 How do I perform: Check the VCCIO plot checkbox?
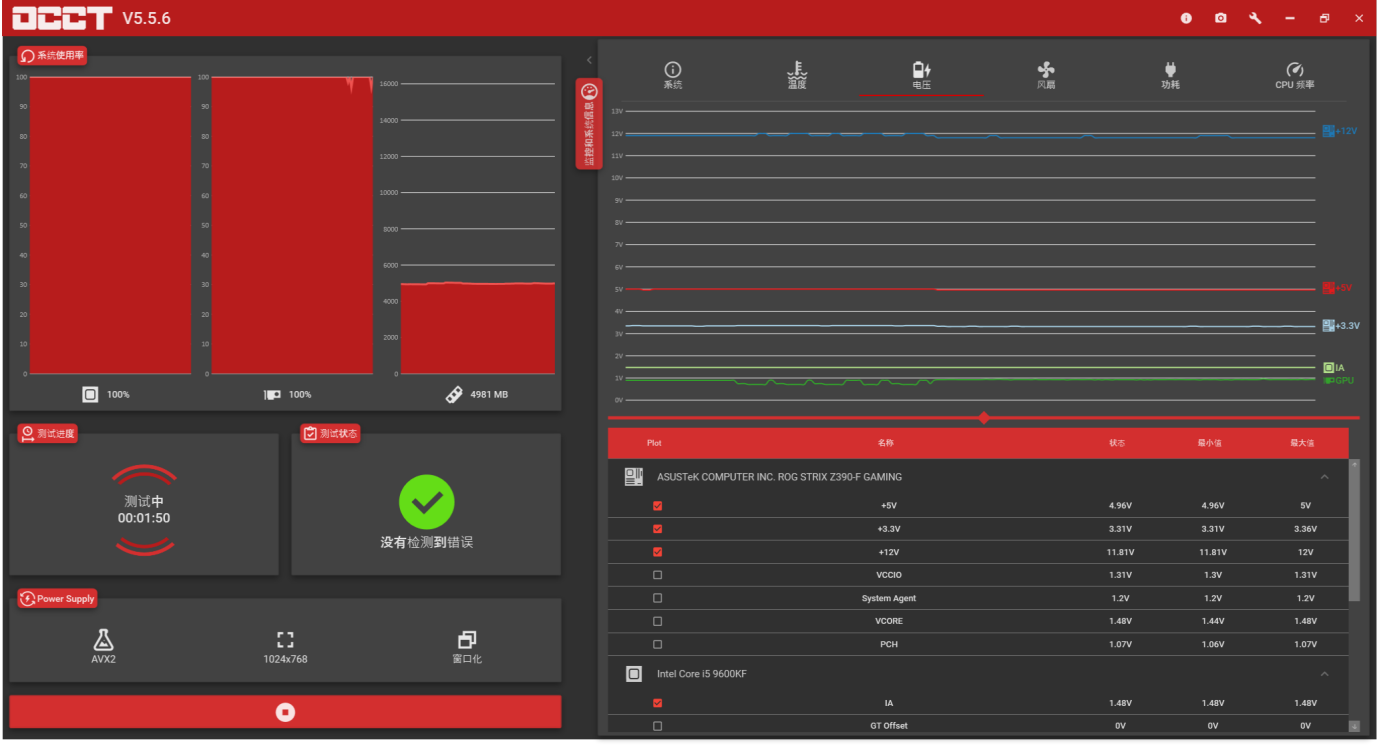click(x=657, y=575)
